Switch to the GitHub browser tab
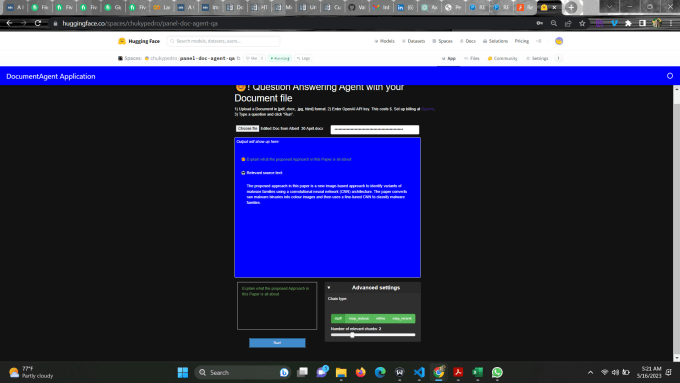The image size is (680, 383). [x=357, y=7]
